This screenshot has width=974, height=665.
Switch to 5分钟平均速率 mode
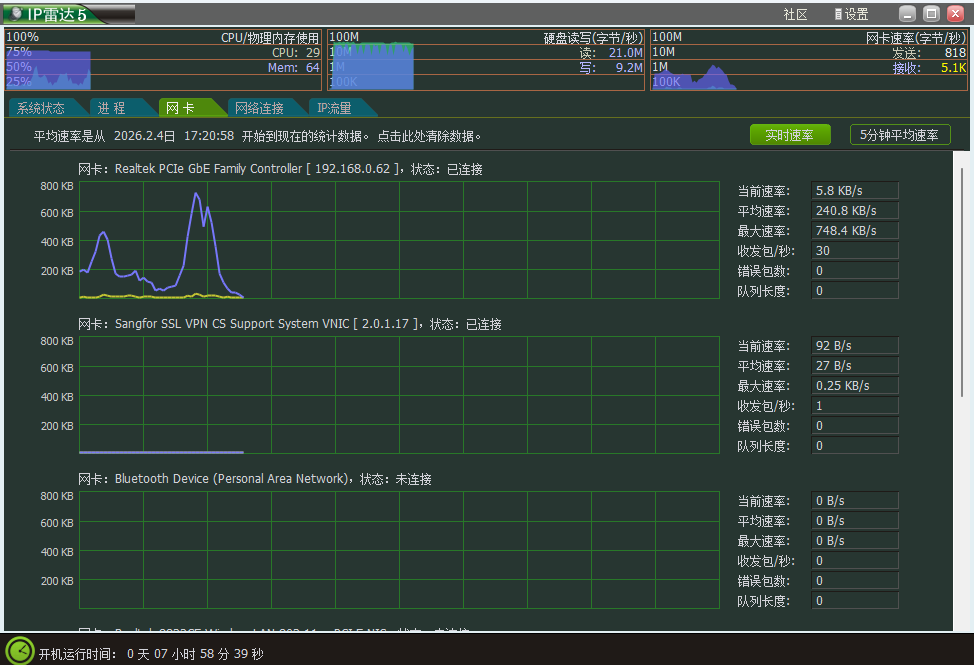899,135
